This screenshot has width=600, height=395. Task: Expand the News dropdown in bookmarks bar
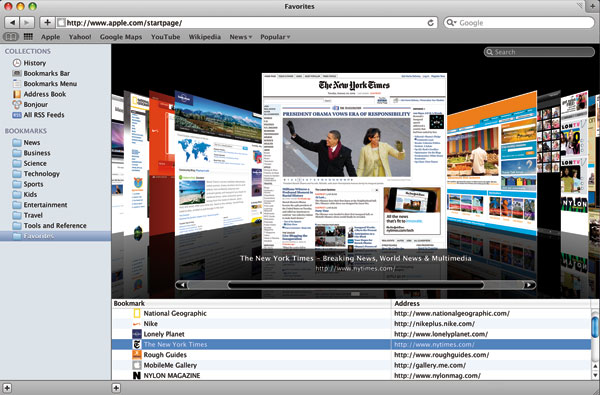[241, 37]
